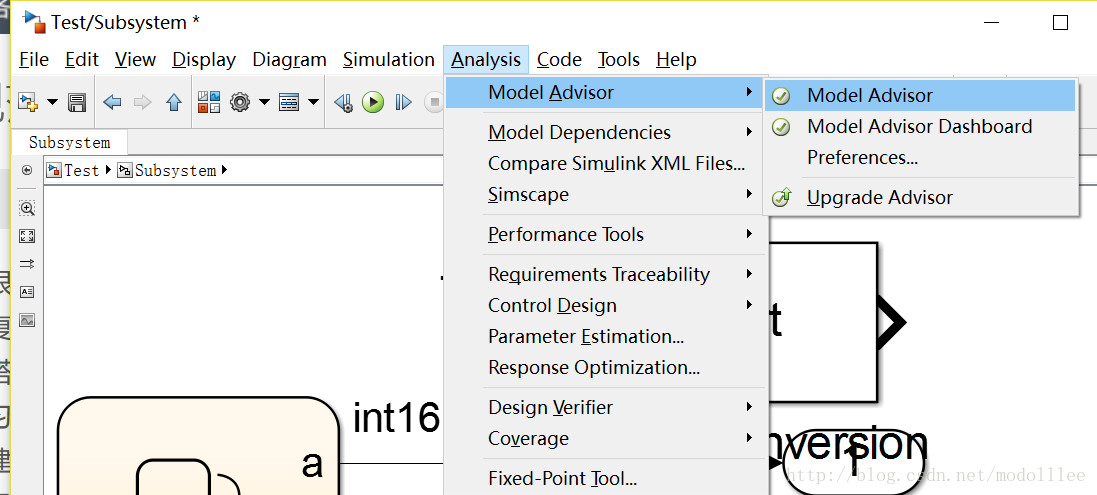Open the Help menu
This screenshot has height=495, width=1097.
coord(676,60)
